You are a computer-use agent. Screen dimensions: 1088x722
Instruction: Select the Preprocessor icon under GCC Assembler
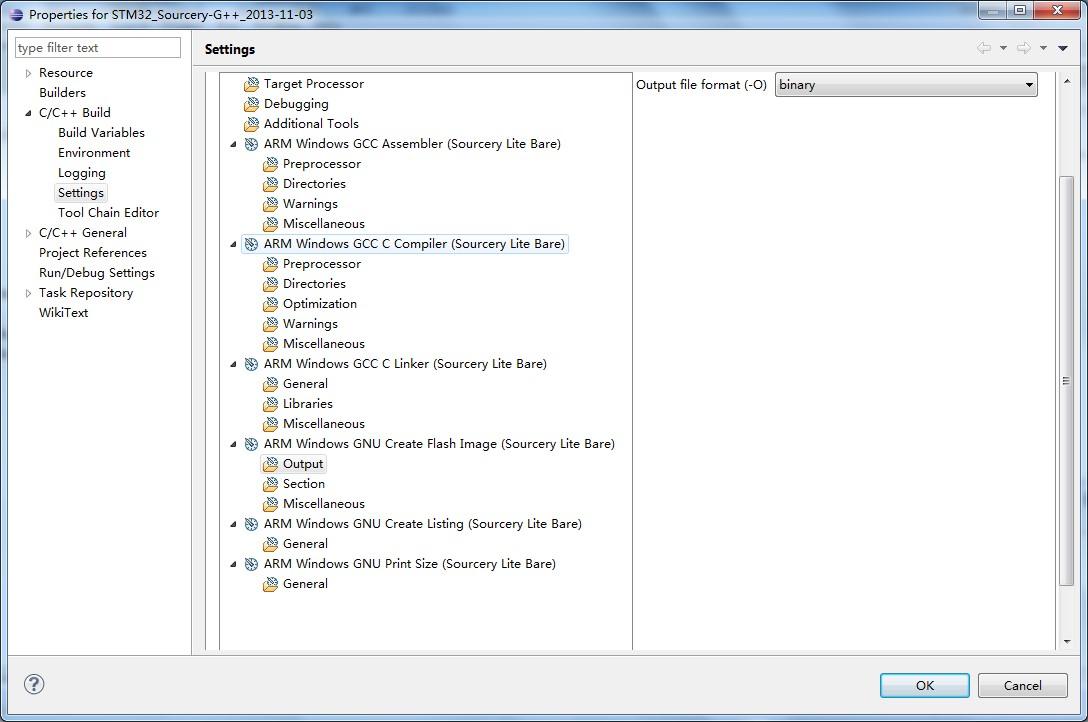270,164
